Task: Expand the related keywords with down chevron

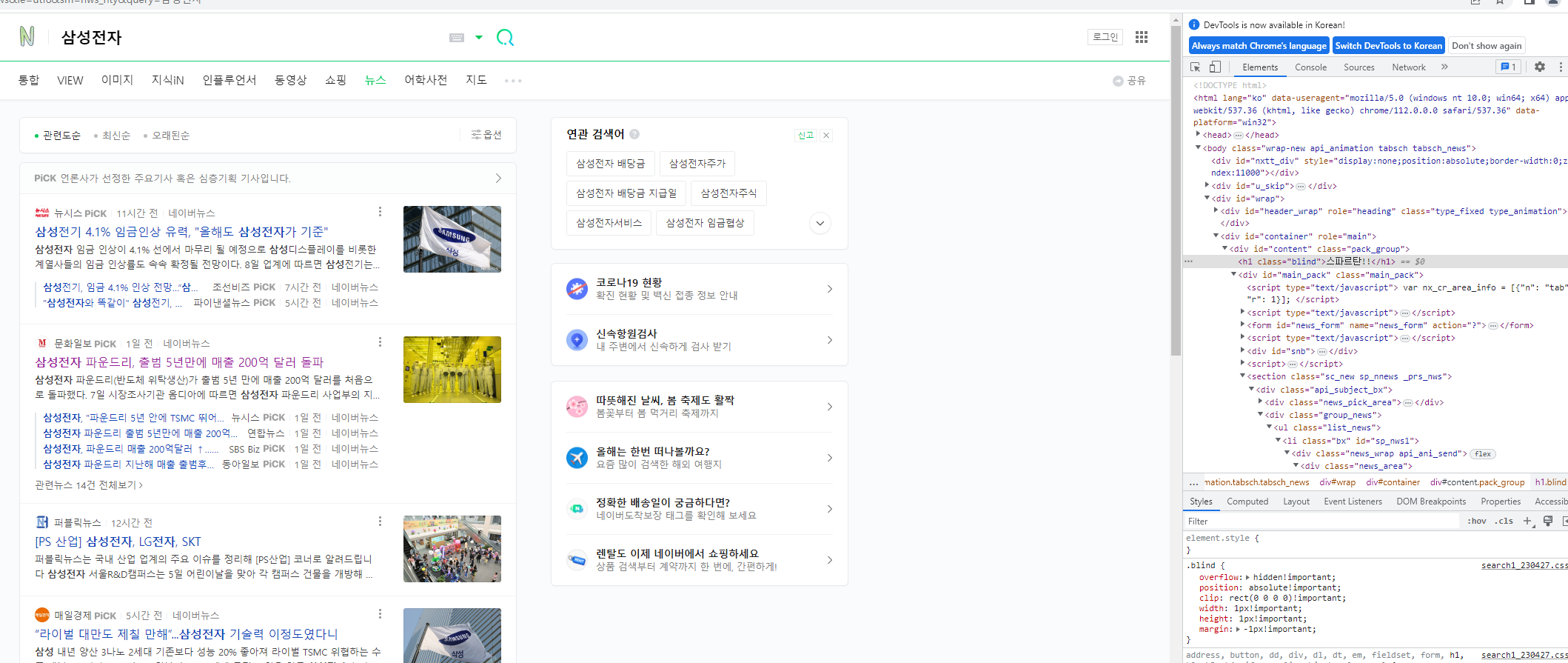Action: (820, 223)
